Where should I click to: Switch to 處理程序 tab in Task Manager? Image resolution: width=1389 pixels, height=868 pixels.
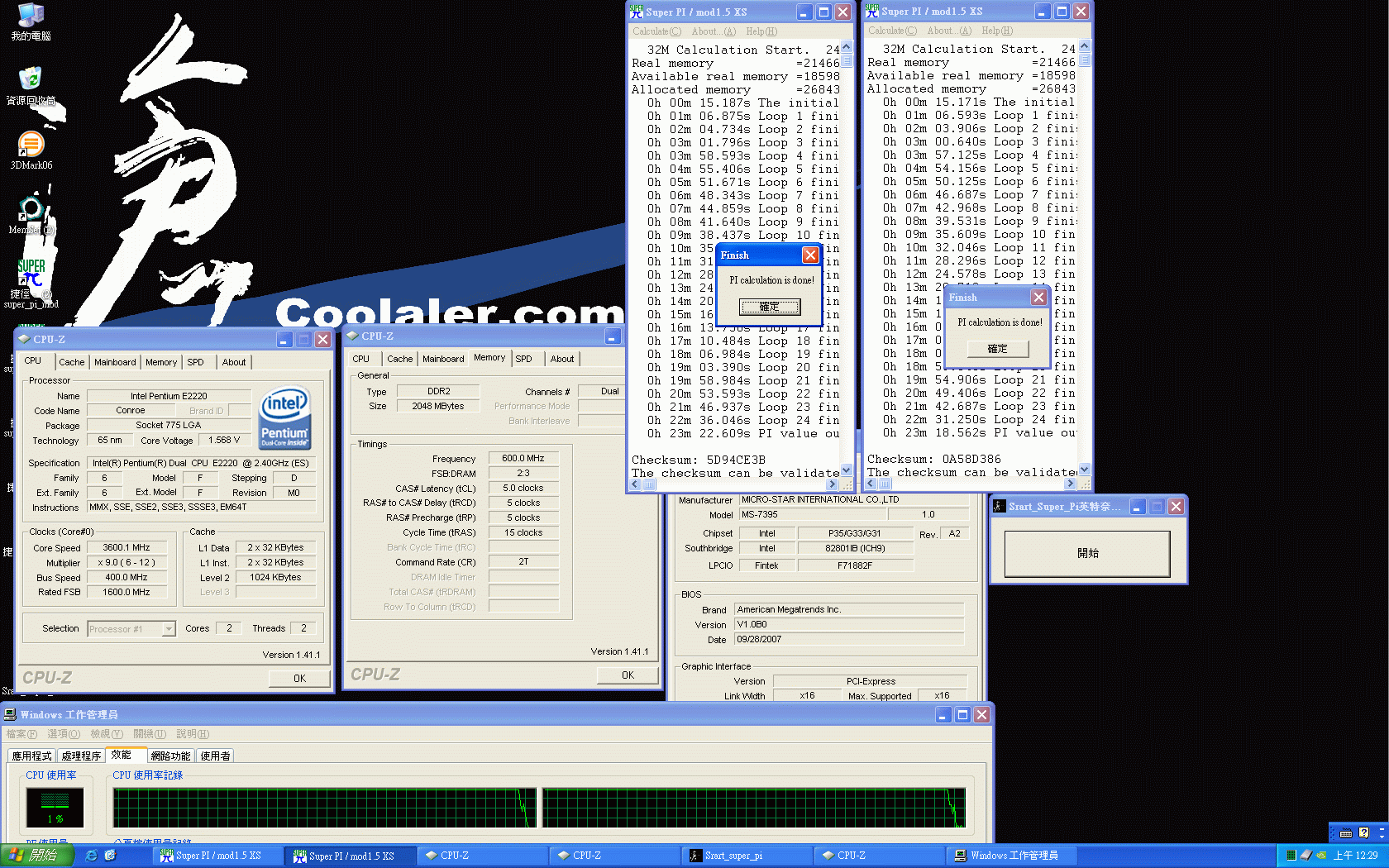pyautogui.click(x=81, y=756)
